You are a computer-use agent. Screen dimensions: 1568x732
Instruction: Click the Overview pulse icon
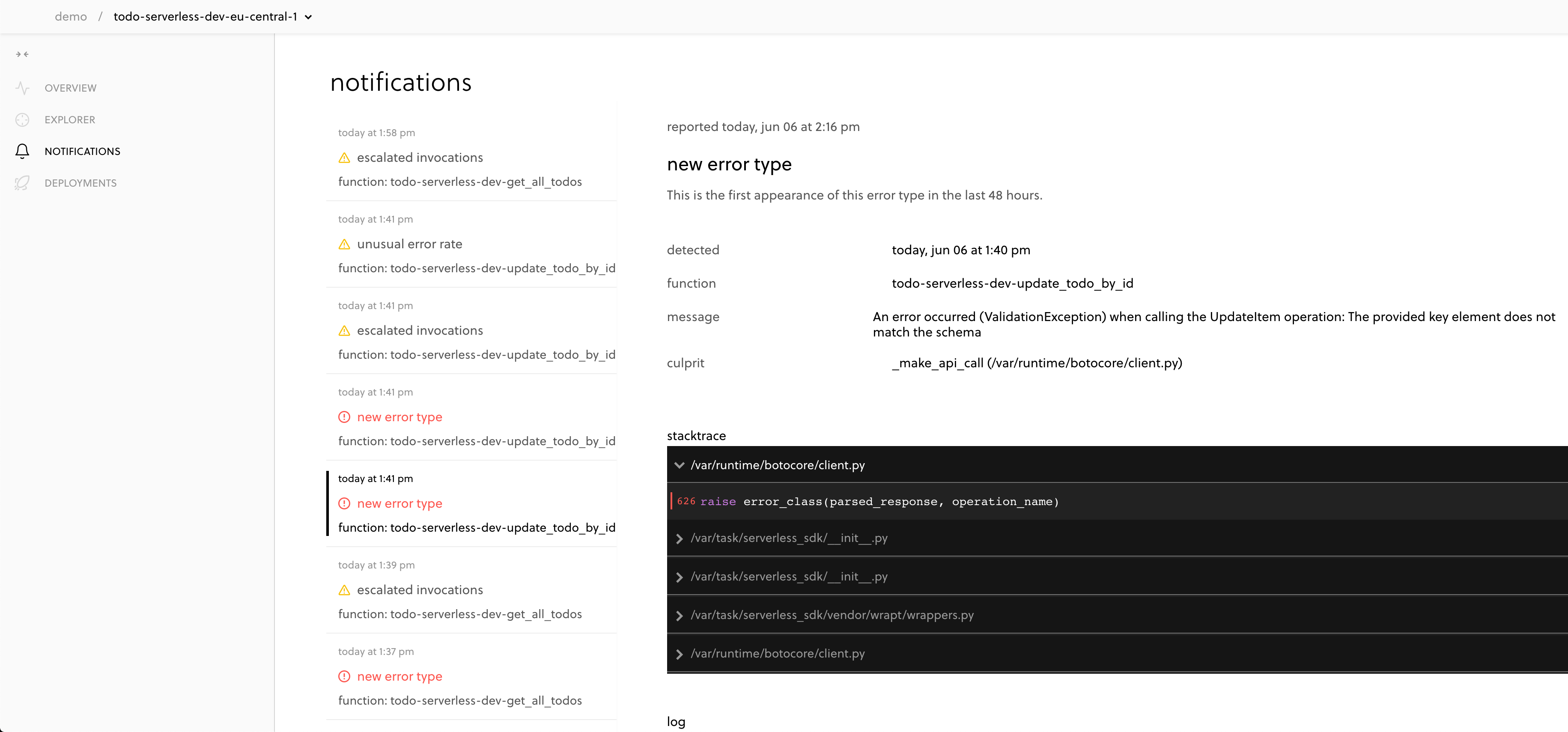coord(23,88)
